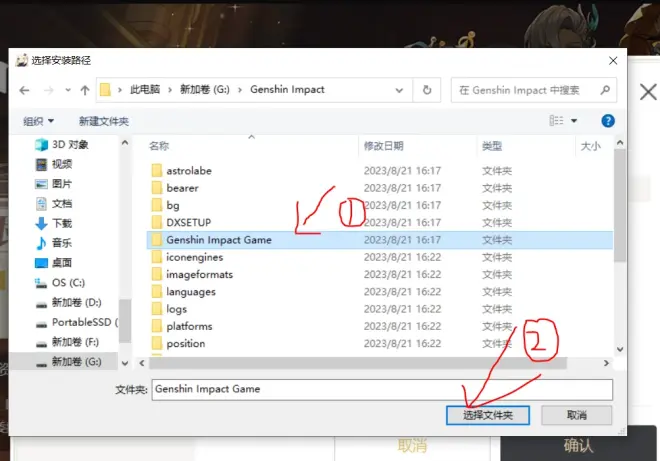The width and height of the screenshot is (660, 461).
Task: Open the 组织 menu
Action: 38,121
